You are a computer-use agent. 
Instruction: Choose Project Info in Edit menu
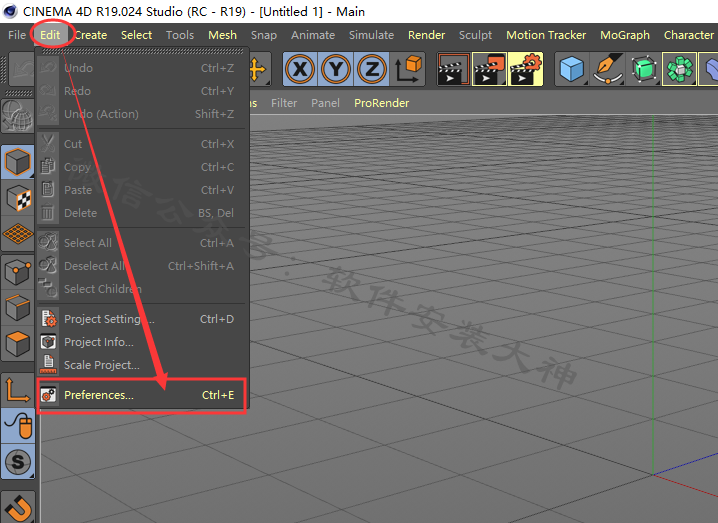142,342
